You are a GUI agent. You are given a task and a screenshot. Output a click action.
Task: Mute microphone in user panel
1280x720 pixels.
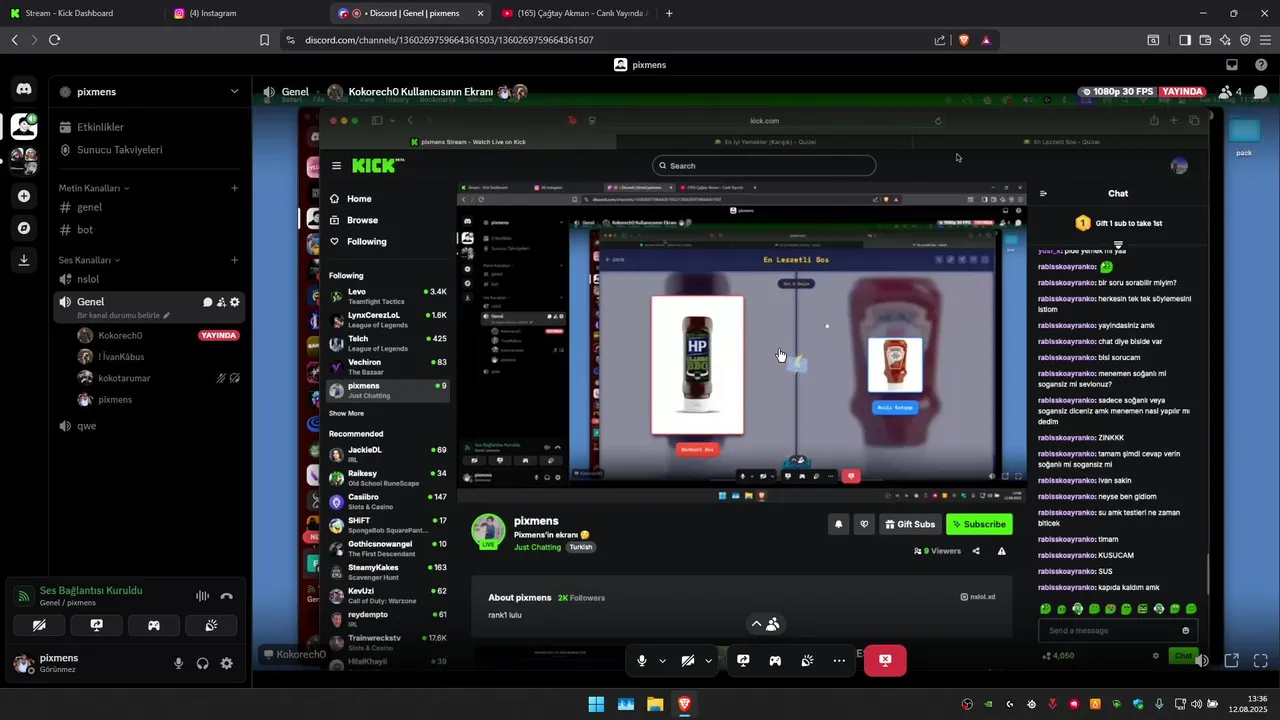click(179, 663)
